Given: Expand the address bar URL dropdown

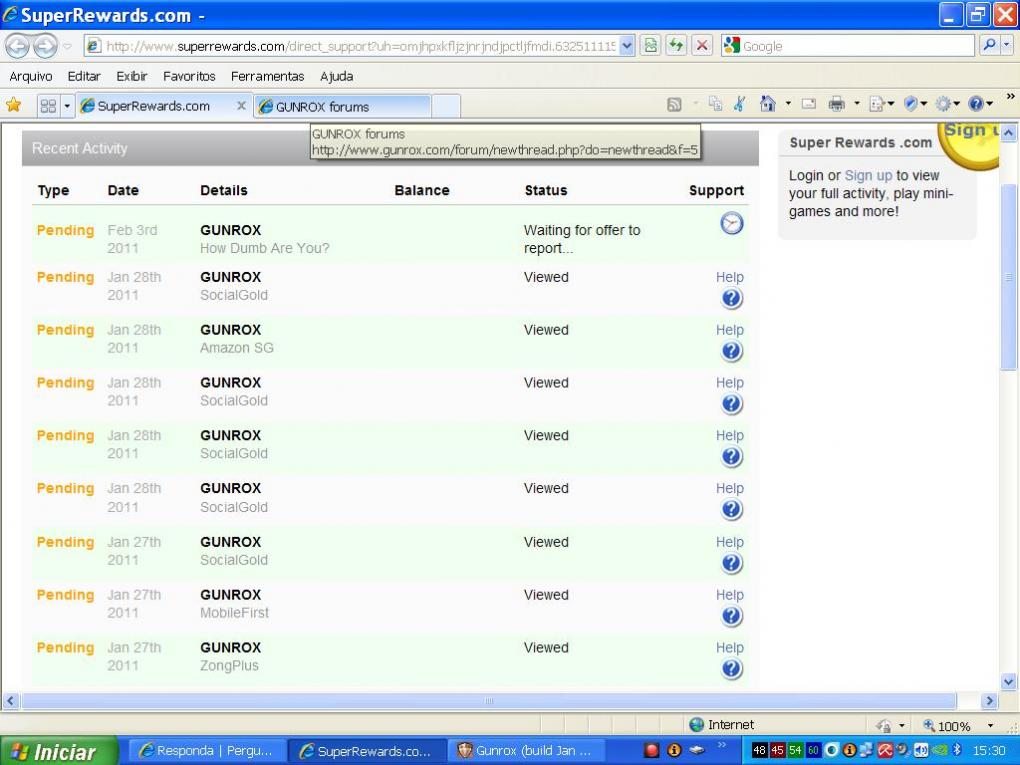Looking at the screenshot, I should (627, 46).
